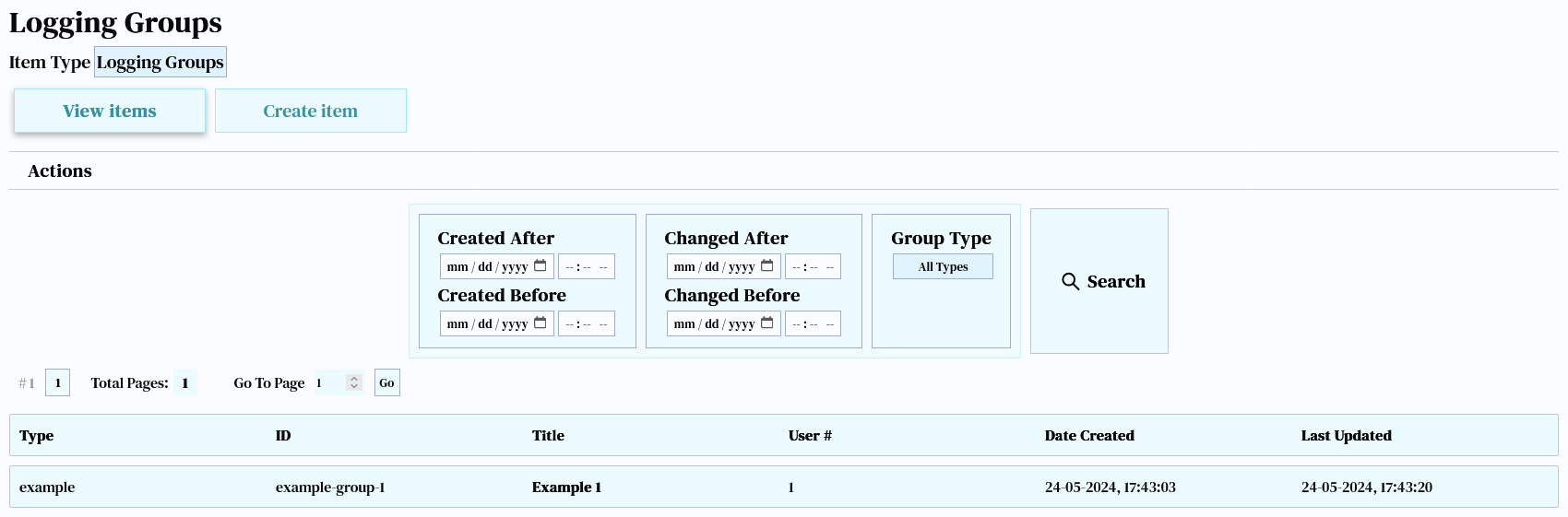Switch to the Create item tab
The height and width of the screenshot is (517, 1568).
[x=311, y=111]
